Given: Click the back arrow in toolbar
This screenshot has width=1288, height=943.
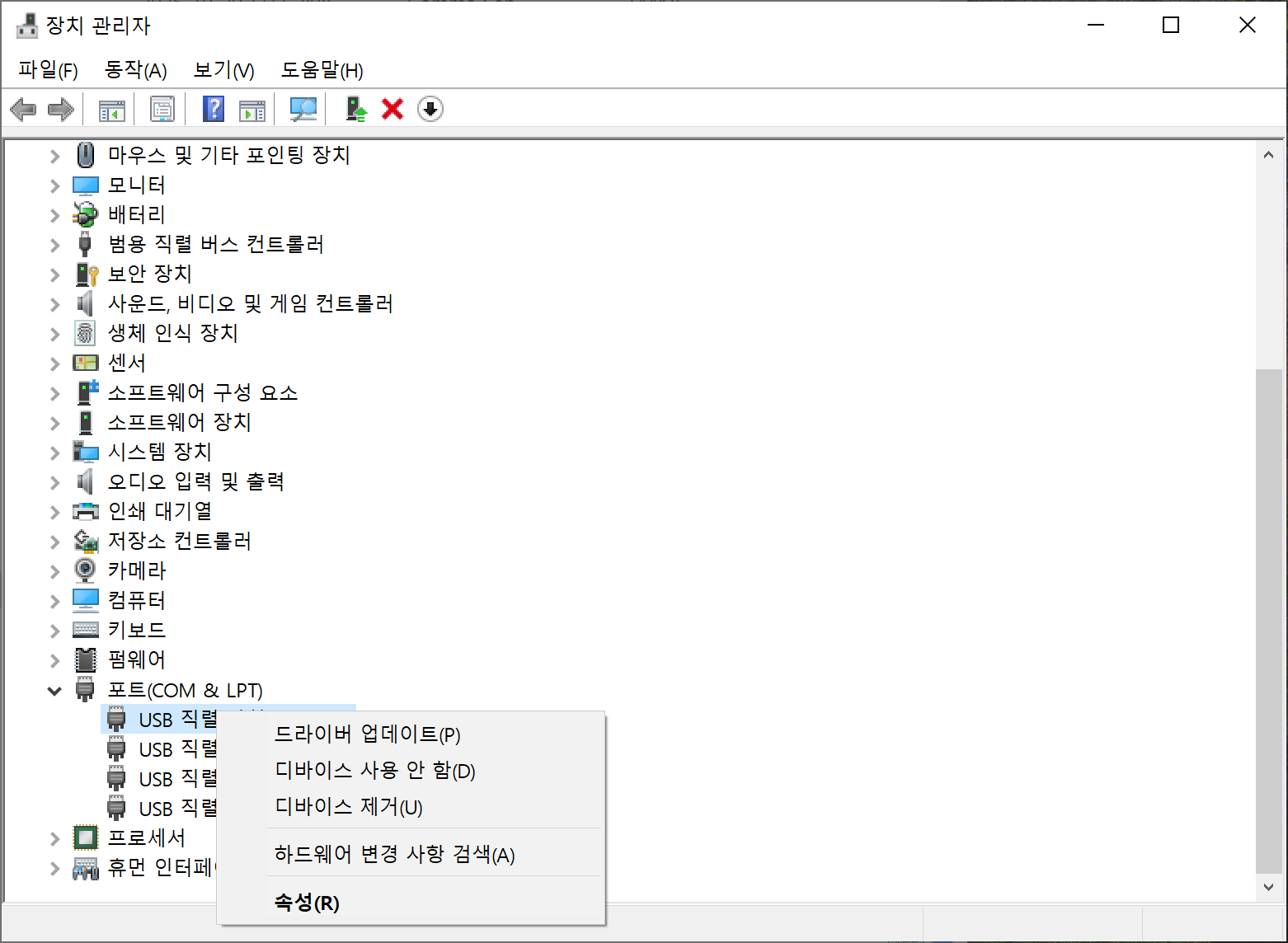Looking at the screenshot, I should [x=23, y=109].
